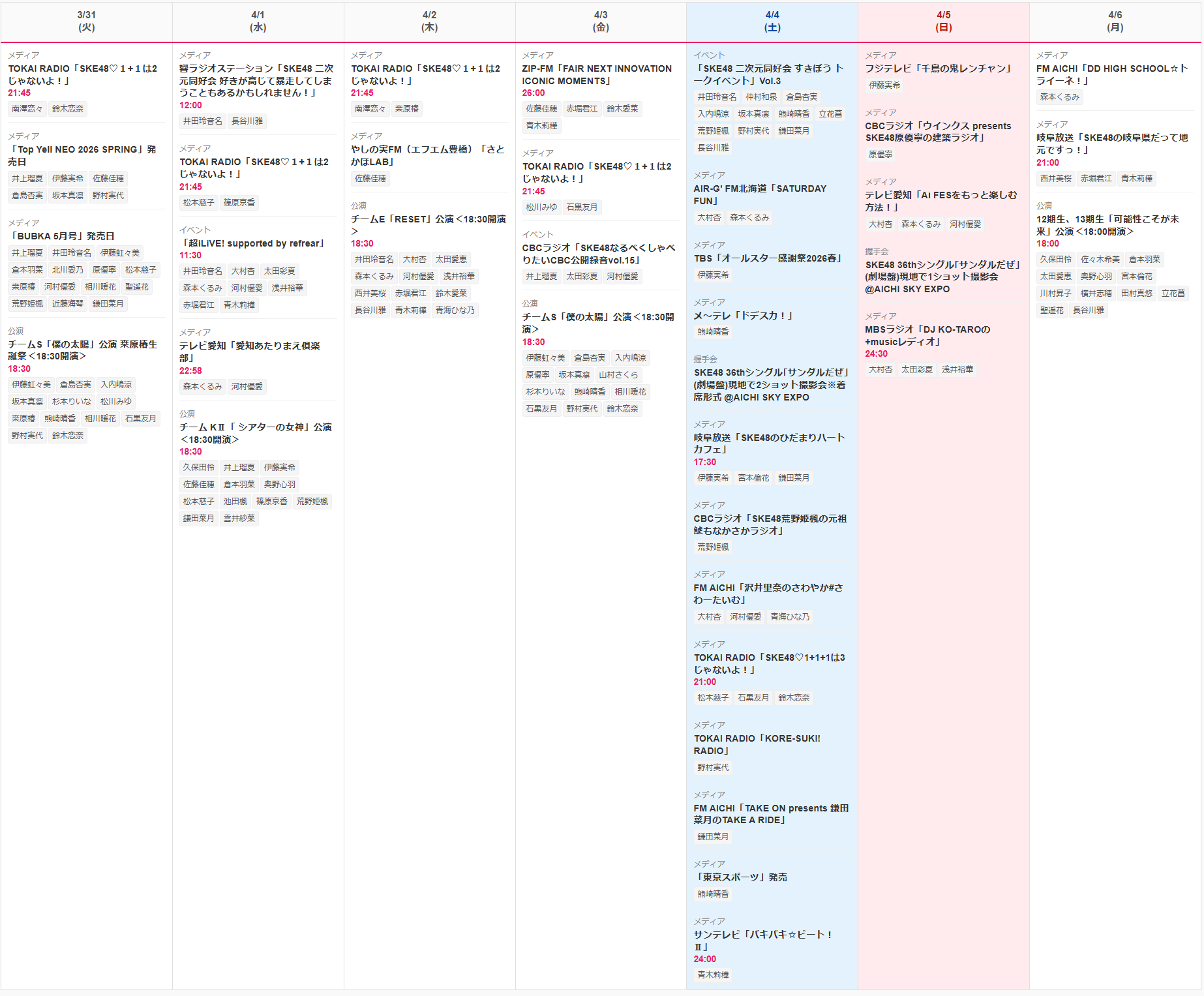Open the「東京スポーツ」発売 entry

point(740,877)
